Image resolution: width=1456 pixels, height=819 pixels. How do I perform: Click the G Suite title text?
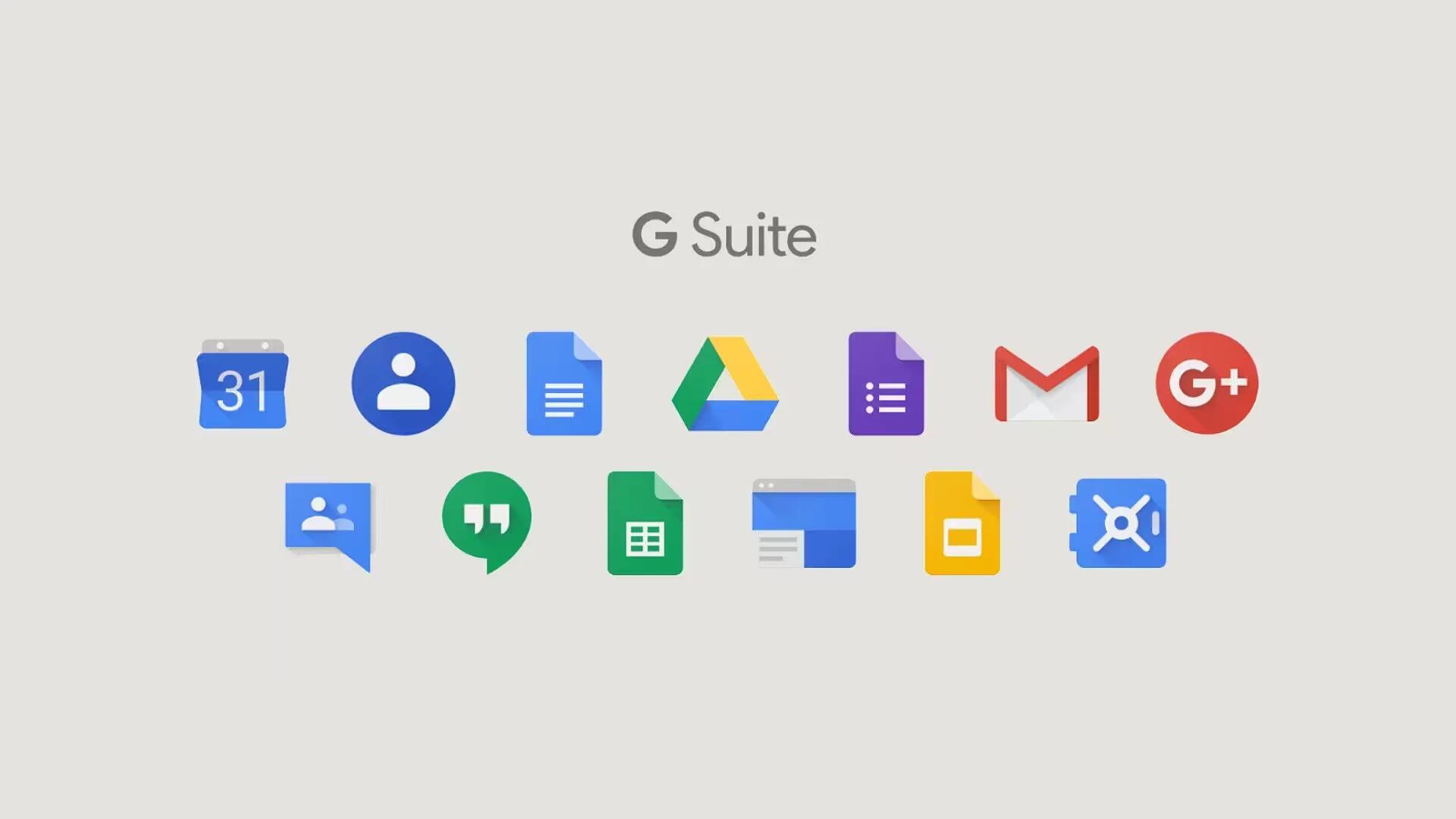724,235
